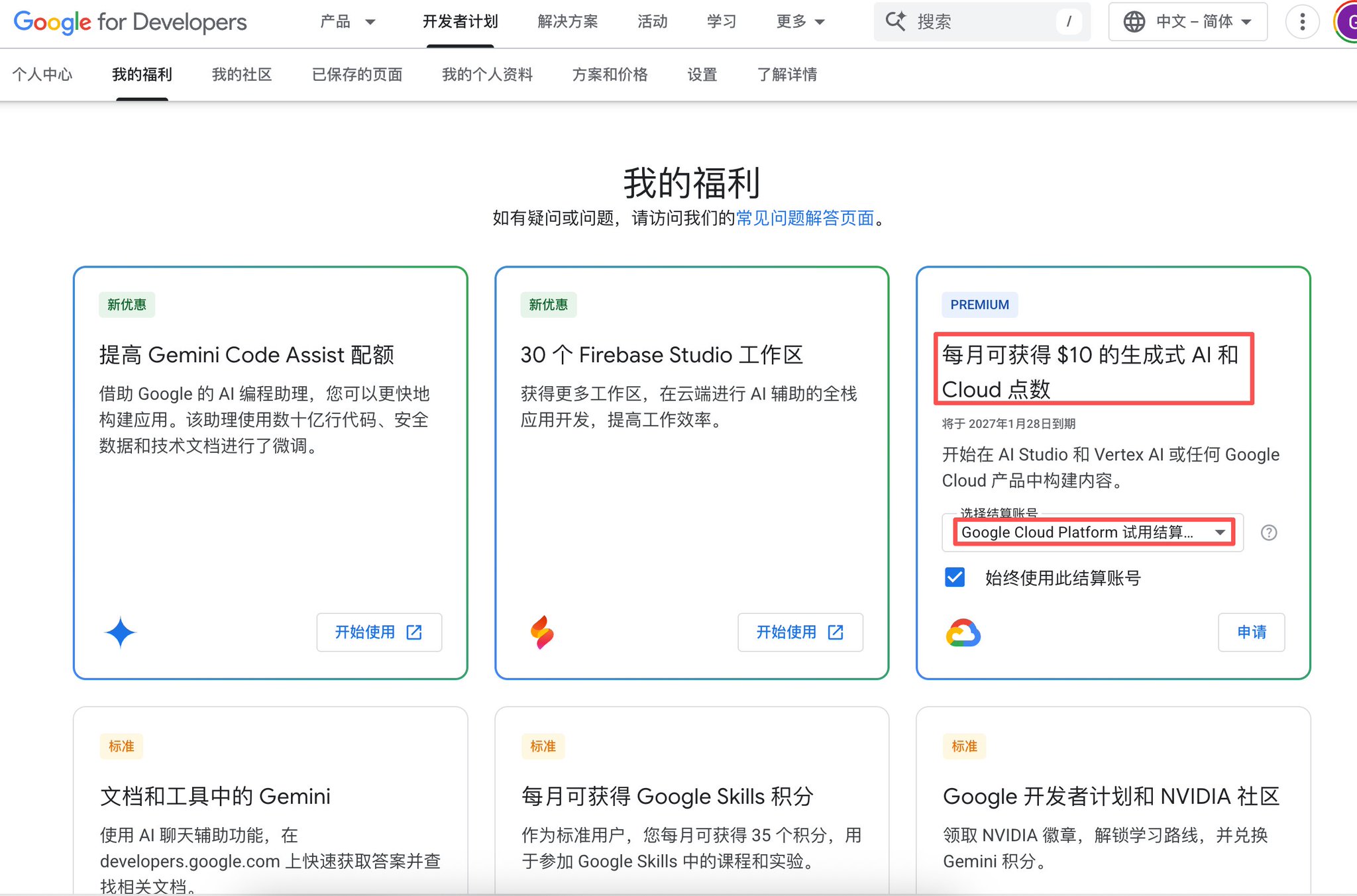
Task: Click the Firebase Studio flame icon
Action: coord(542,632)
